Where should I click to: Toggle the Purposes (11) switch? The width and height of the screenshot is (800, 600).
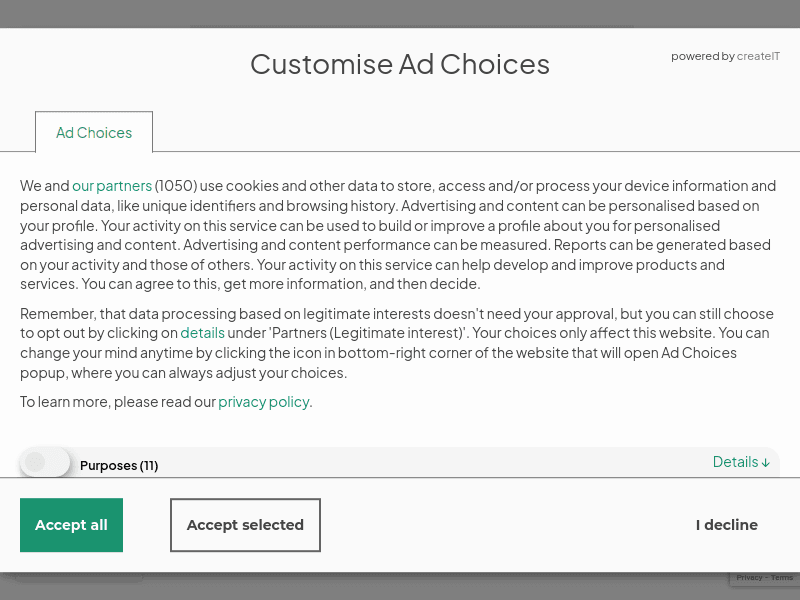[x=45, y=462]
